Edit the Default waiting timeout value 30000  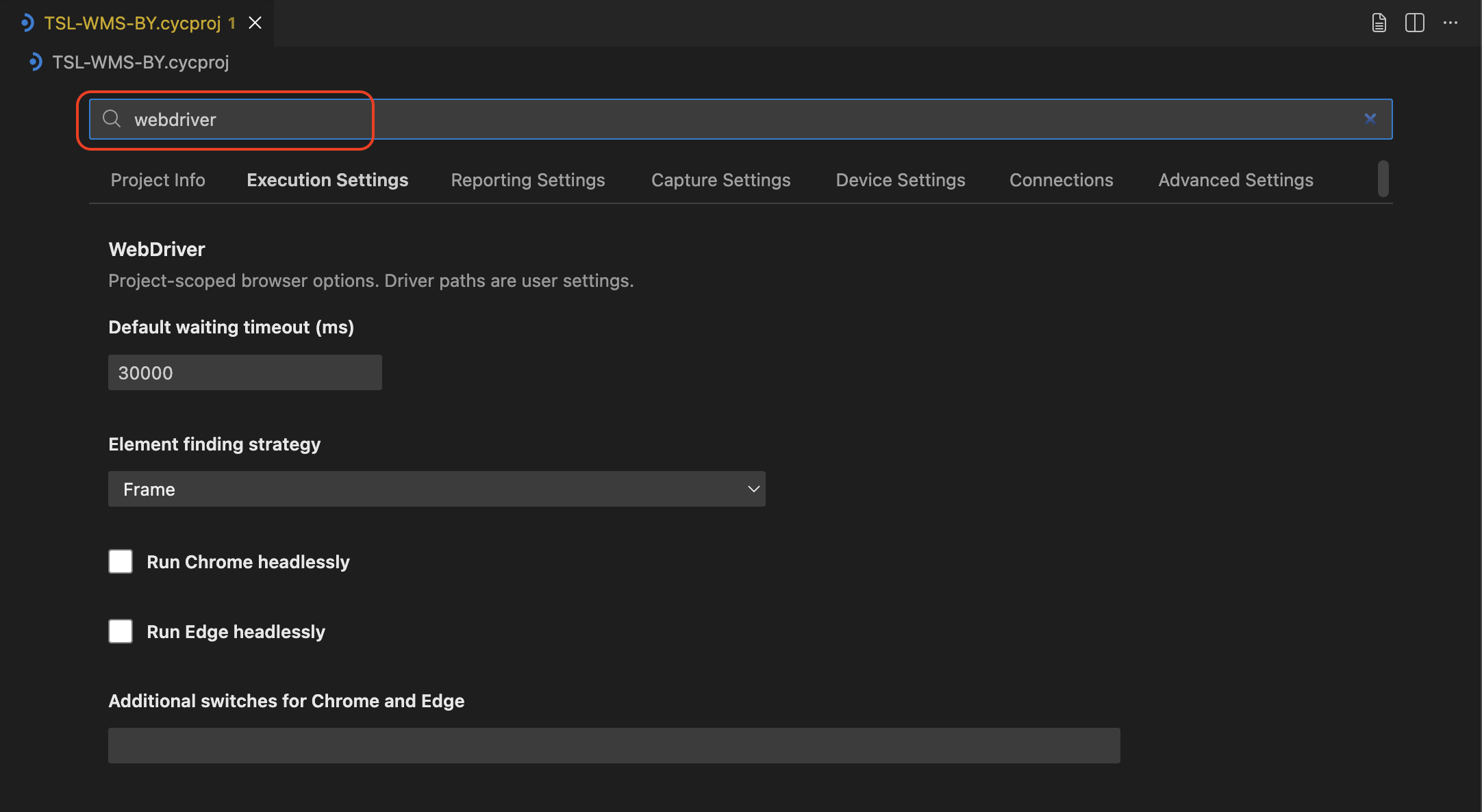[x=244, y=372]
